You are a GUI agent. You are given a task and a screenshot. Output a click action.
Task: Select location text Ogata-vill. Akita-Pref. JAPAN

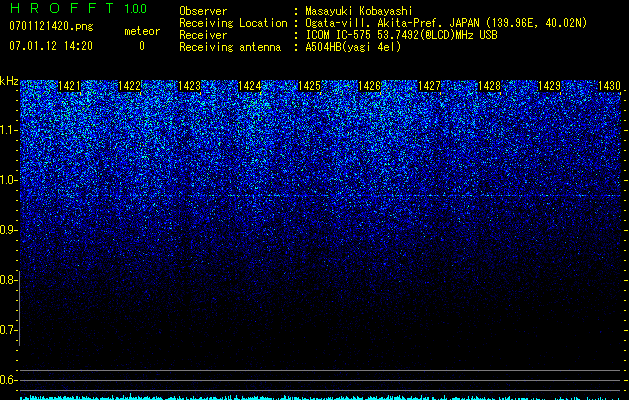tap(392, 23)
